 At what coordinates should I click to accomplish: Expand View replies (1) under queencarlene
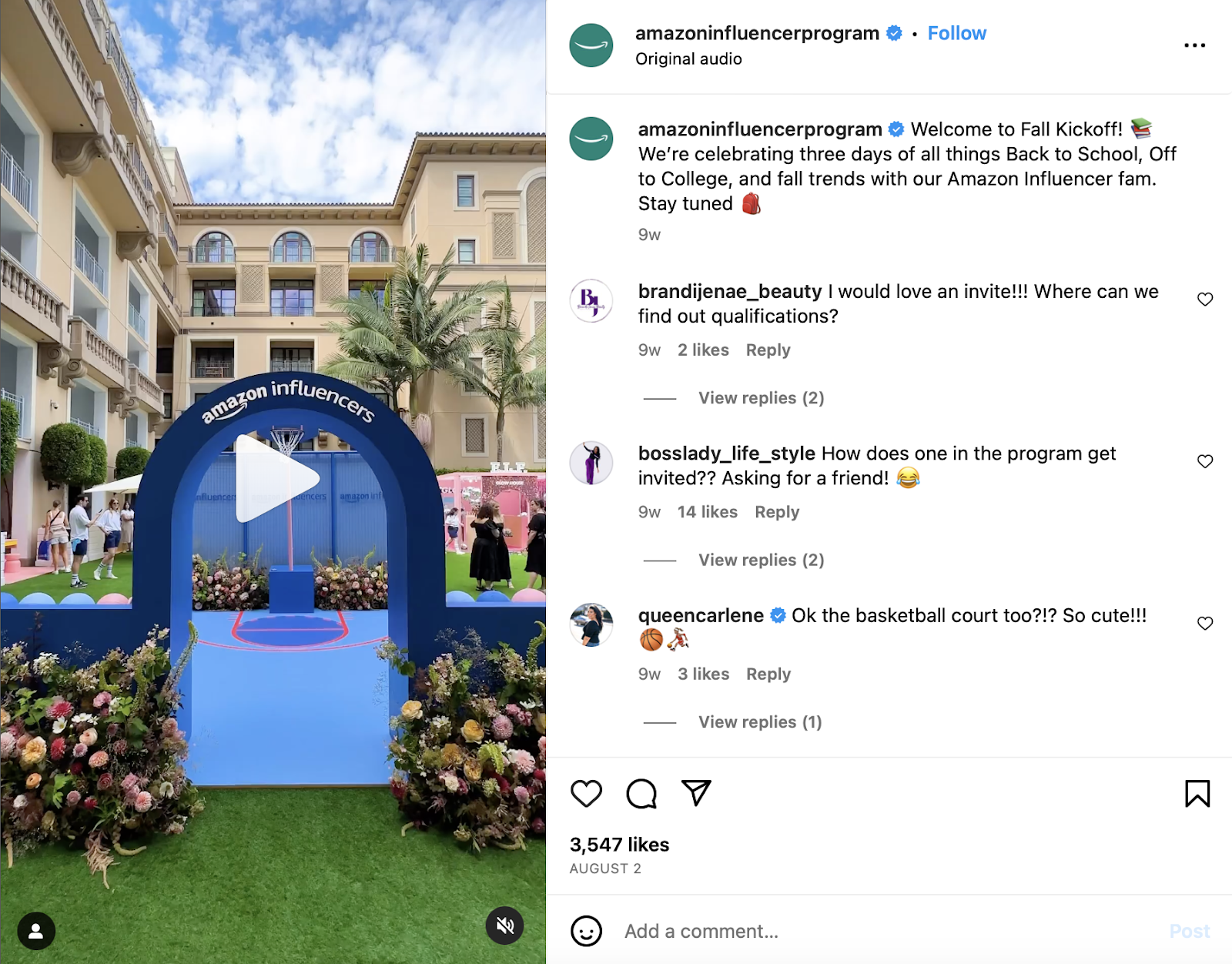point(760,722)
